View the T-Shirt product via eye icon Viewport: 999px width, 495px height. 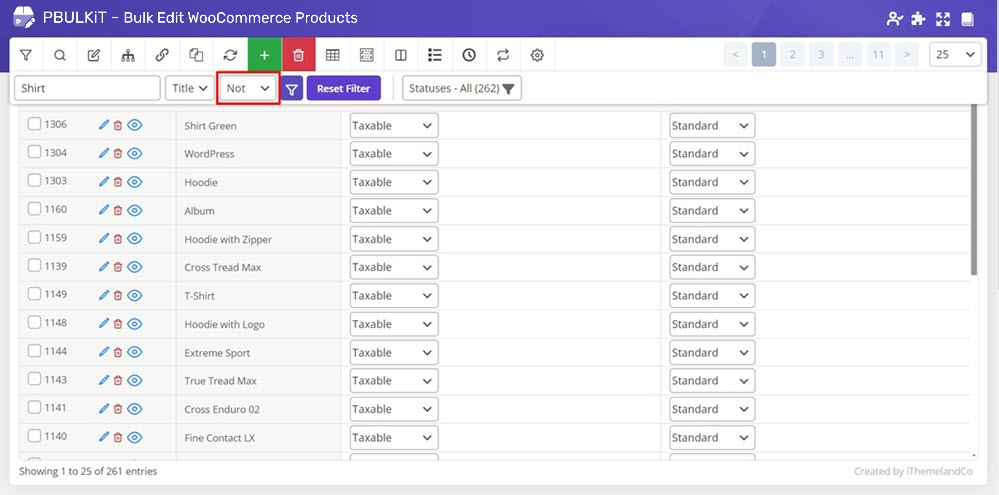click(x=135, y=296)
